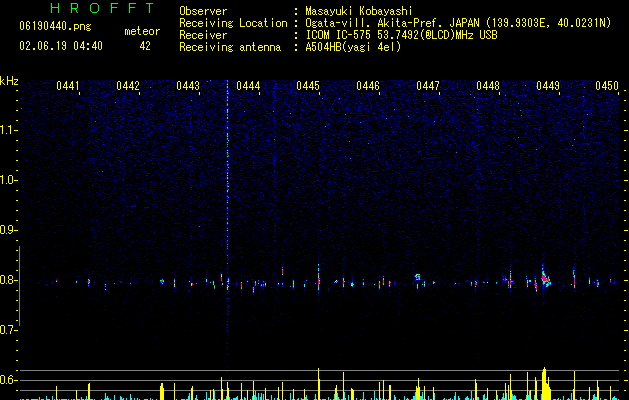The image size is (629, 400).
Task: Click the kHz axis unit label
Action: point(9,81)
